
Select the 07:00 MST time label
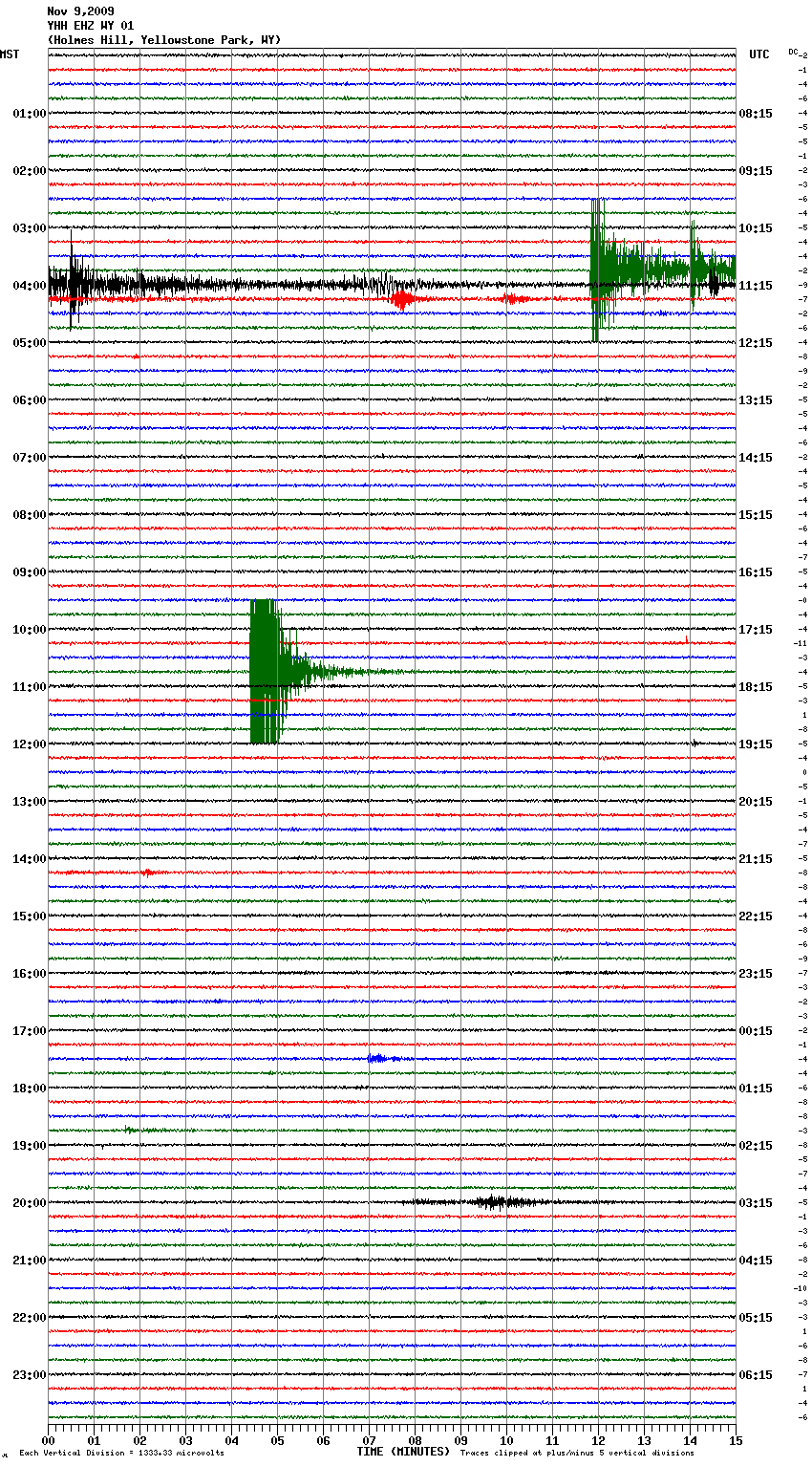tap(30, 458)
